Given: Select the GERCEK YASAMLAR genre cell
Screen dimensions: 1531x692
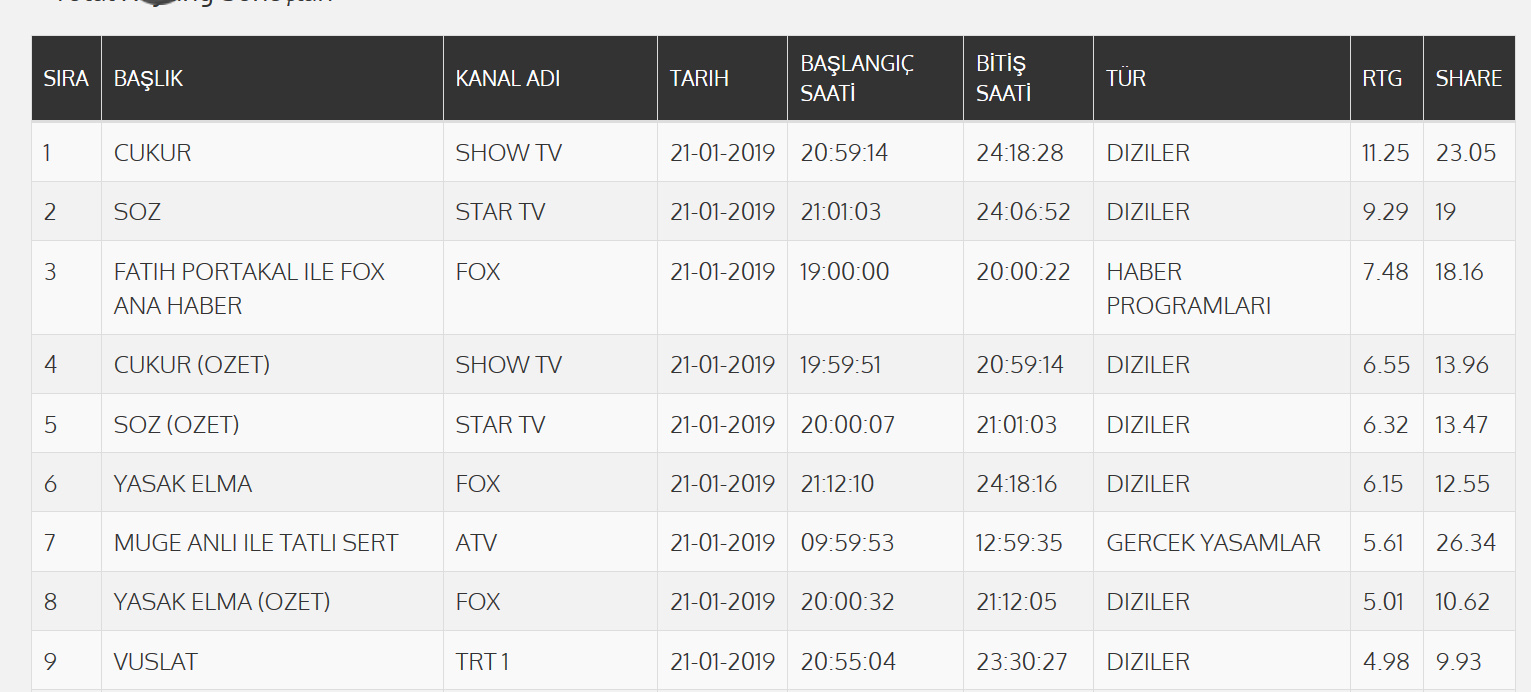Looking at the screenshot, I should click(x=1213, y=543).
